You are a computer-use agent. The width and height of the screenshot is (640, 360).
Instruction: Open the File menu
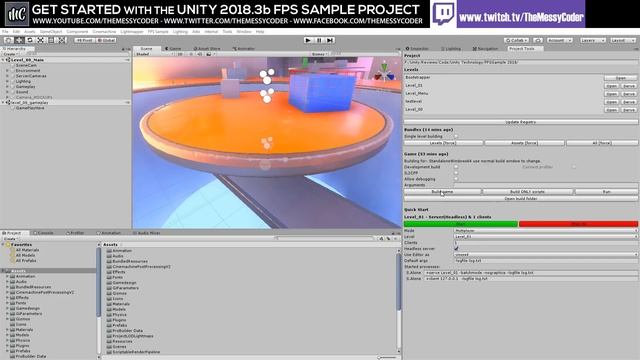point(5,31)
